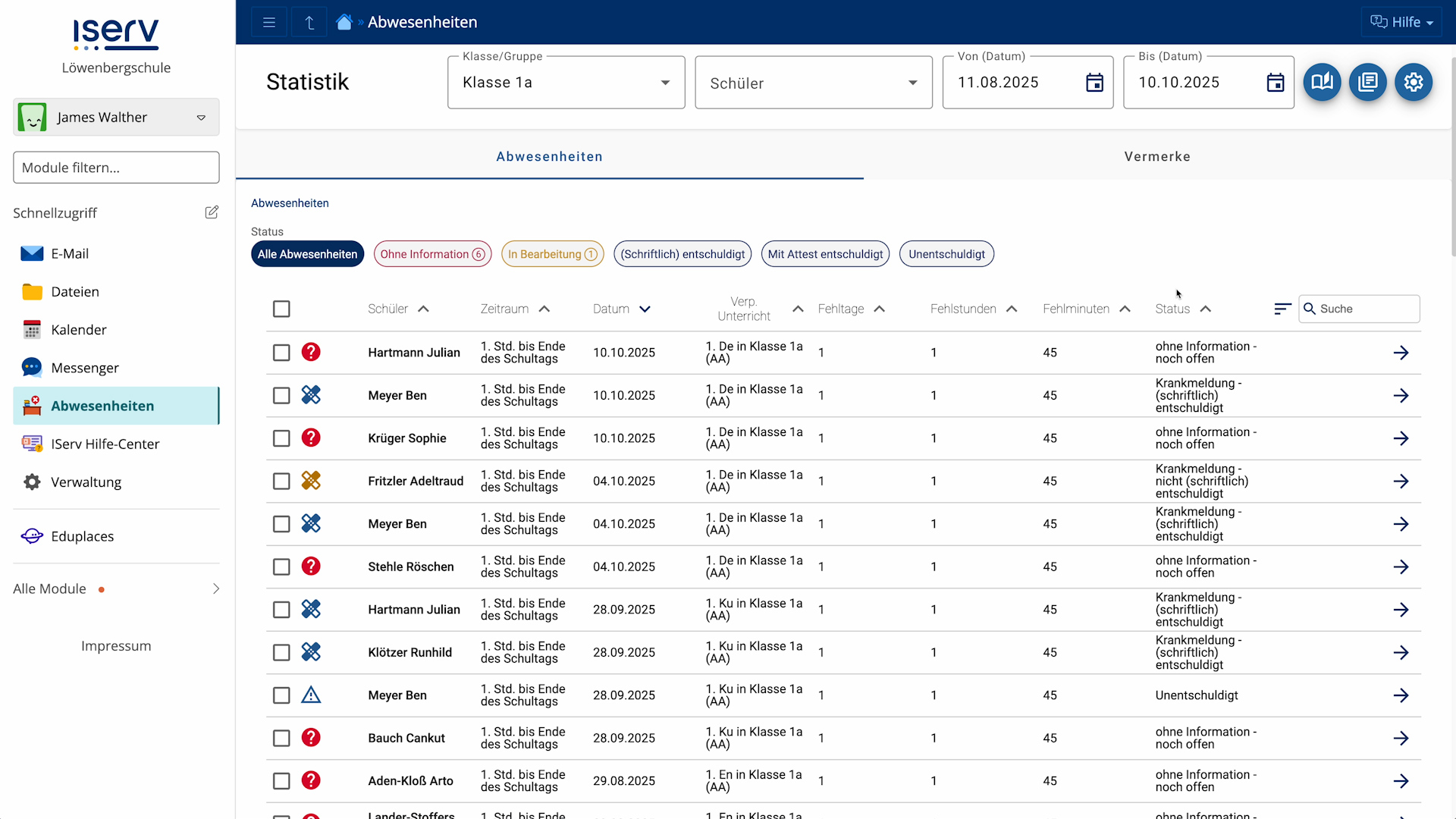Tick the select-all checkbox in table header

[x=281, y=309]
